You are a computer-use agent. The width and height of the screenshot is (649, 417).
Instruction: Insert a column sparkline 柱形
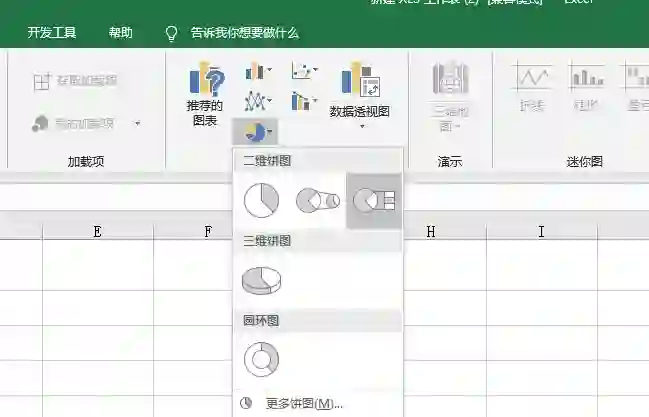[586, 88]
